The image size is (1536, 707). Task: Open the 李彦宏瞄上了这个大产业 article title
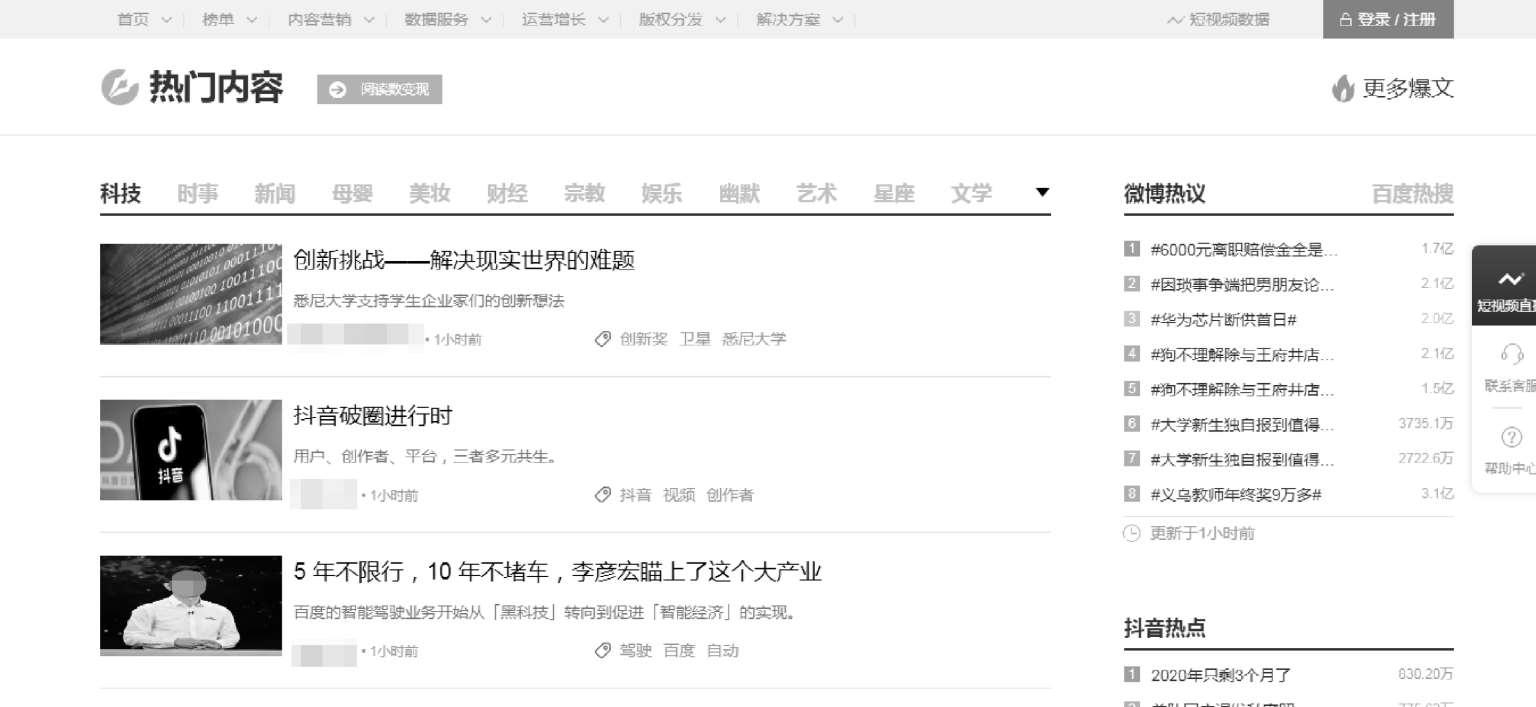pos(558,572)
